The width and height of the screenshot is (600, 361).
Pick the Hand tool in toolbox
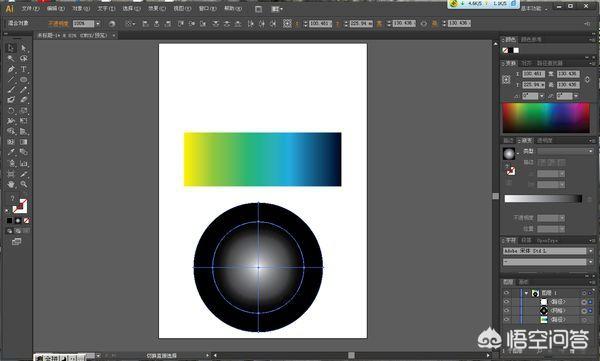(11, 184)
